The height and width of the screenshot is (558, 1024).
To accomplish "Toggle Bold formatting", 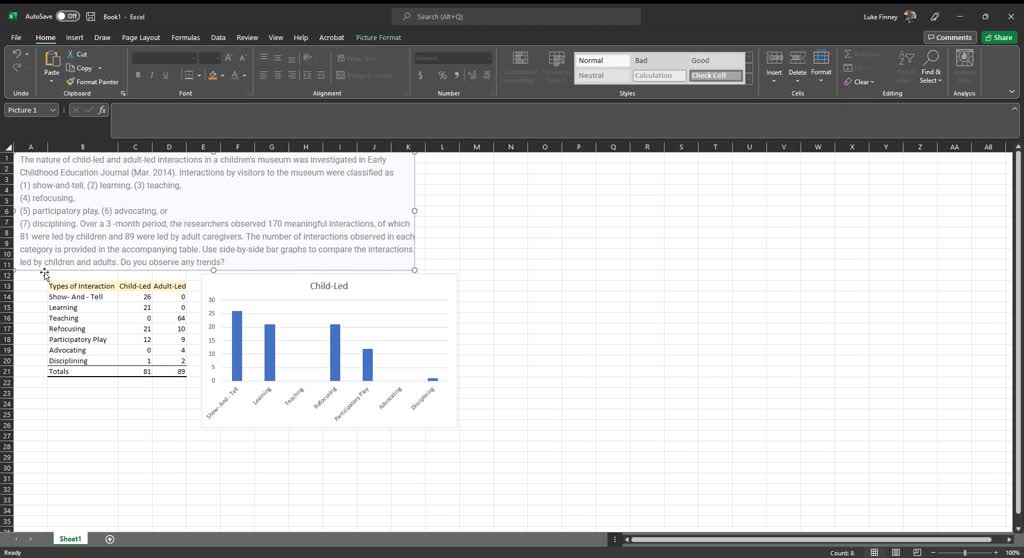I will click(x=138, y=75).
